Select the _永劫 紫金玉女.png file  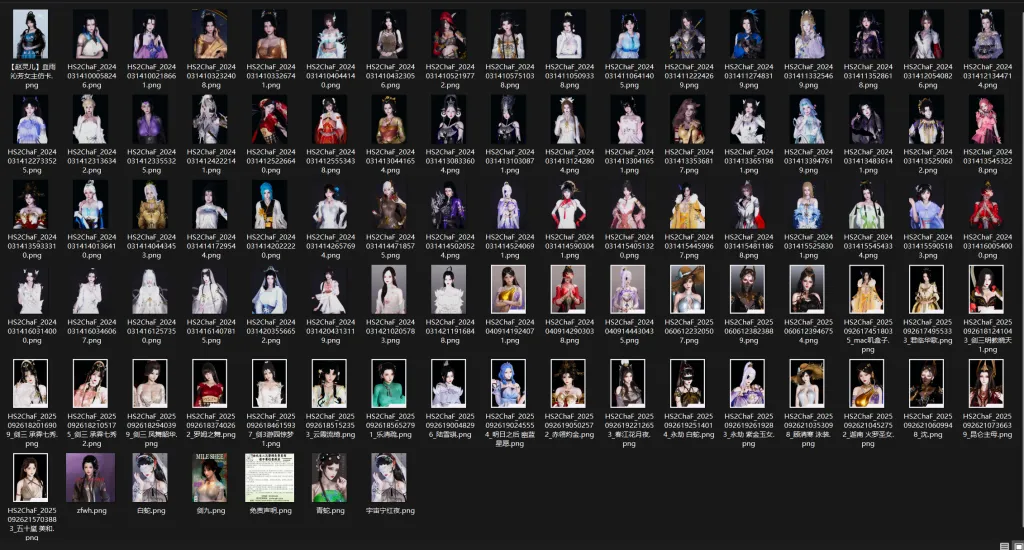(x=748, y=383)
